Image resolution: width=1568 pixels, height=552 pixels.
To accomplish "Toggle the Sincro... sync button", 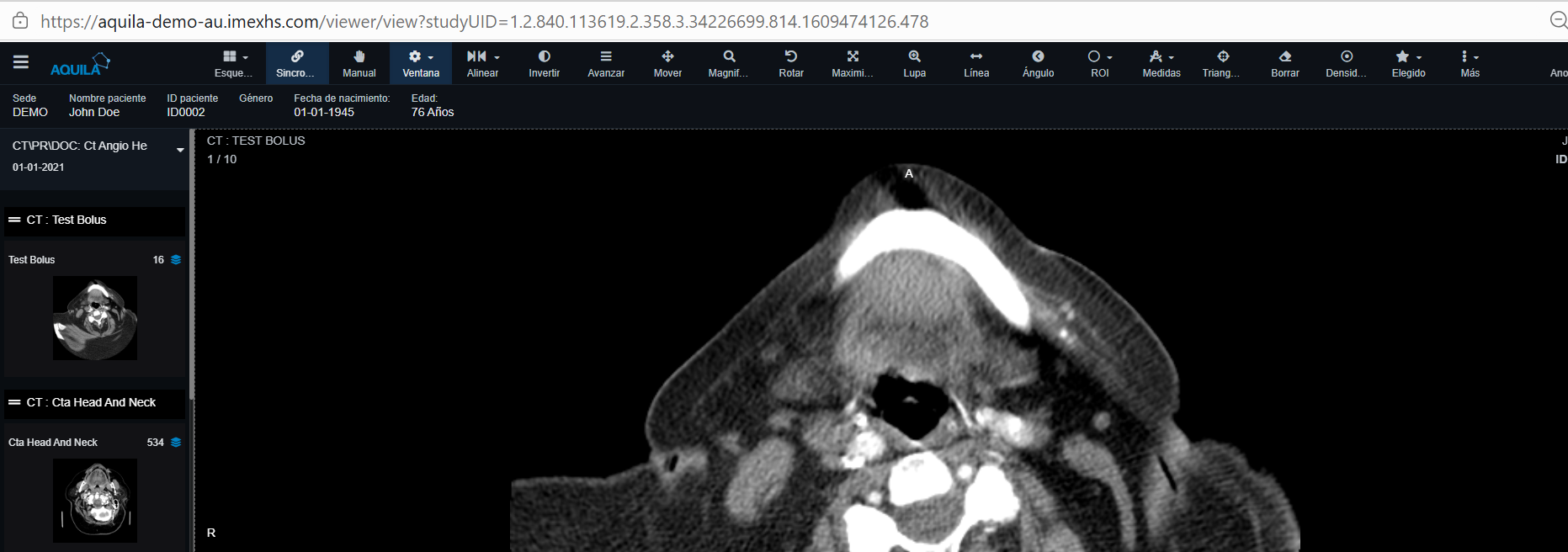I will tap(296, 63).
